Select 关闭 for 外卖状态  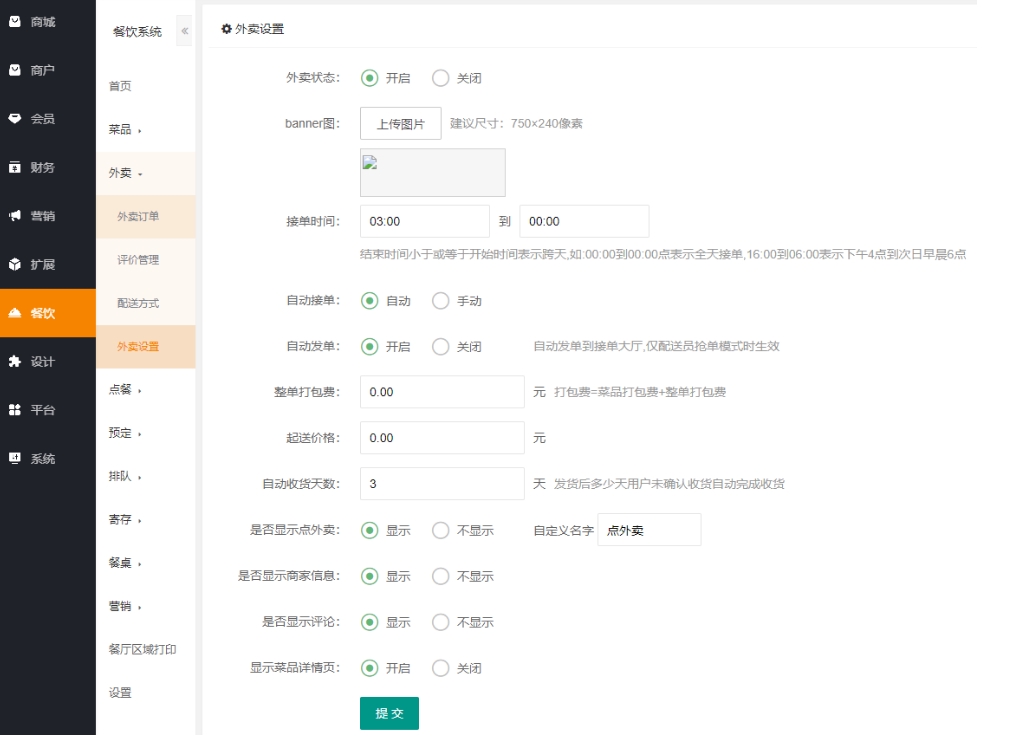point(441,78)
